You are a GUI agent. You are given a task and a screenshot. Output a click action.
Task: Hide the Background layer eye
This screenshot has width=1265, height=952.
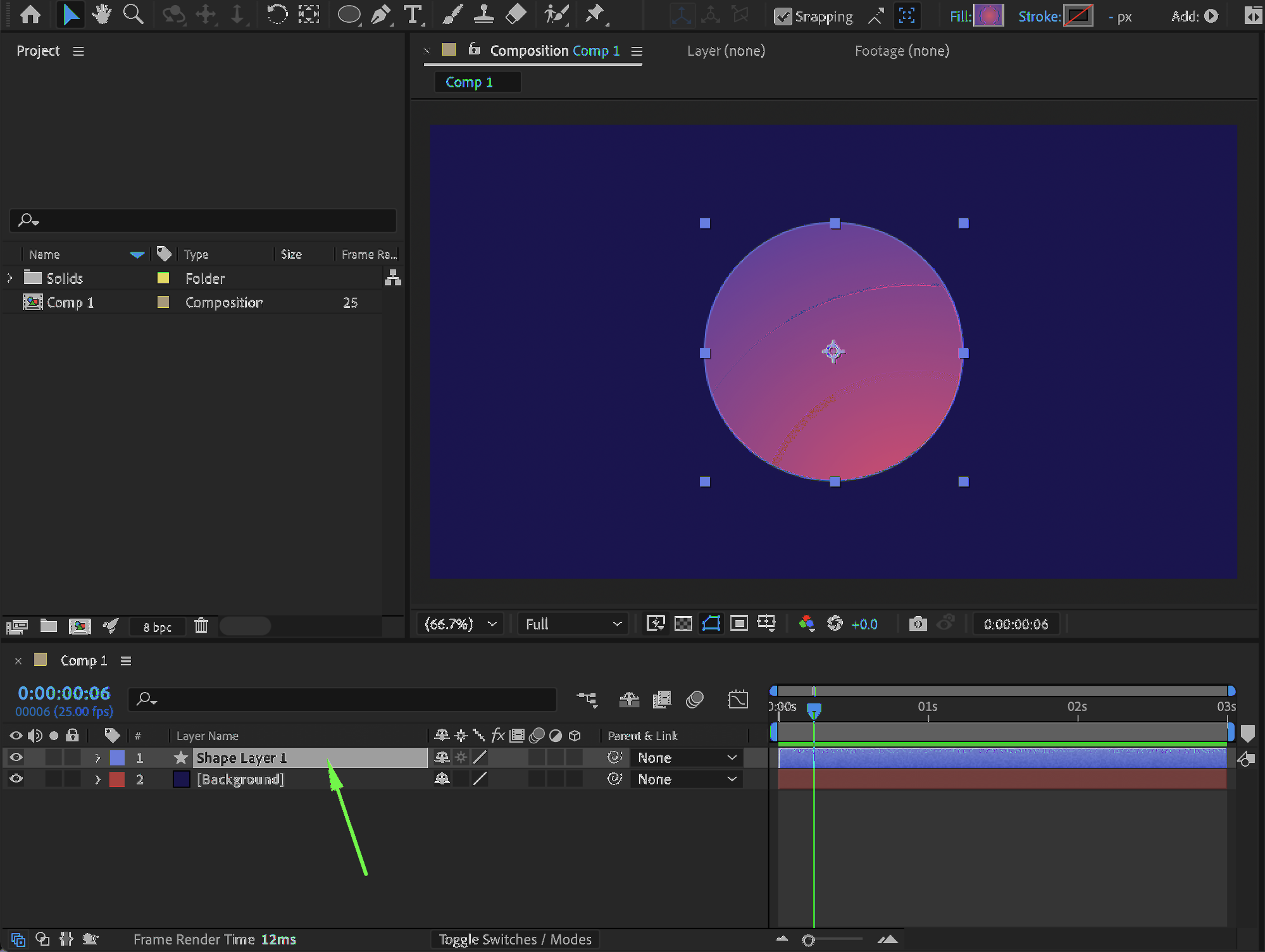click(x=16, y=779)
